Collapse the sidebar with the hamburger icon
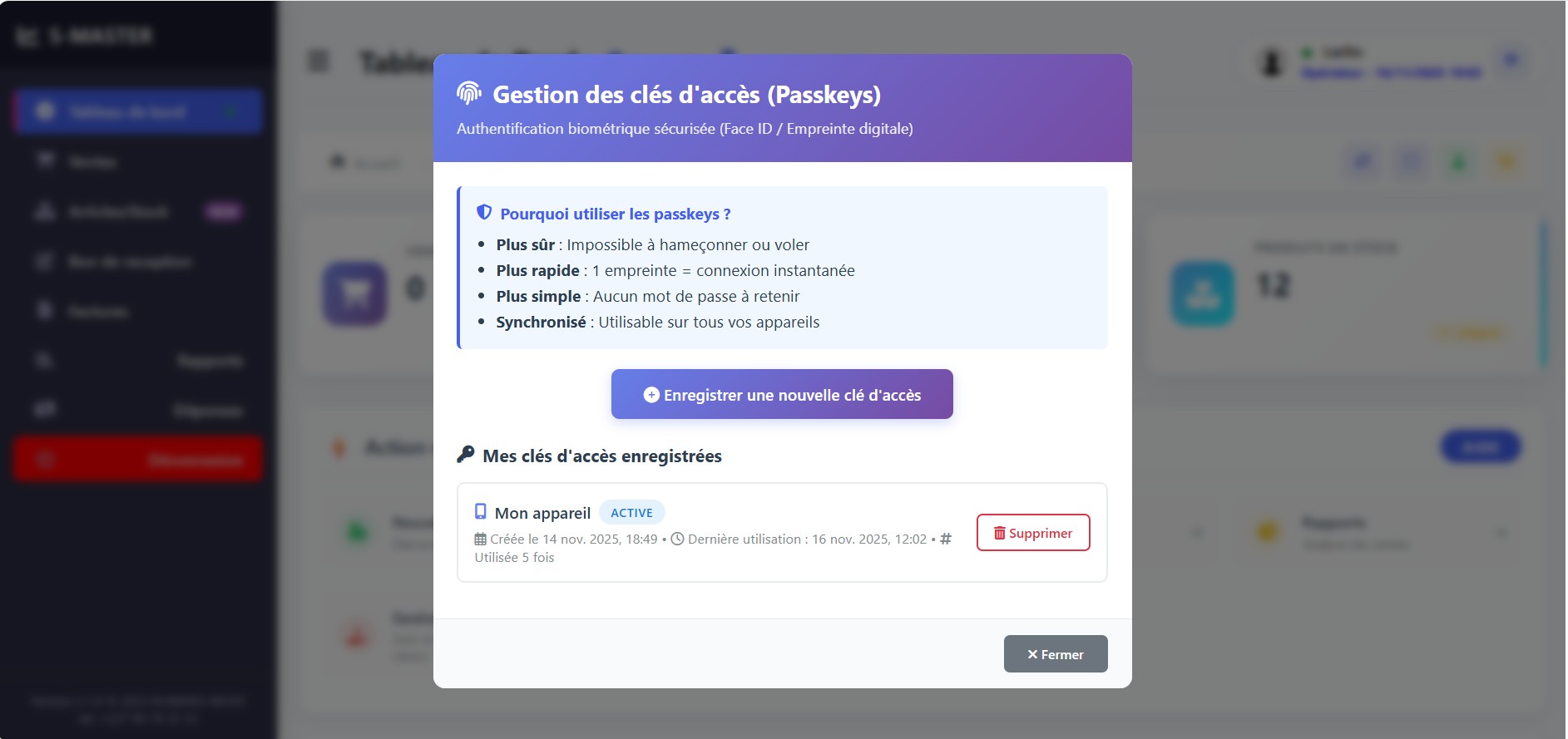The width and height of the screenshot is (1568, 739). tap(319, 61)
